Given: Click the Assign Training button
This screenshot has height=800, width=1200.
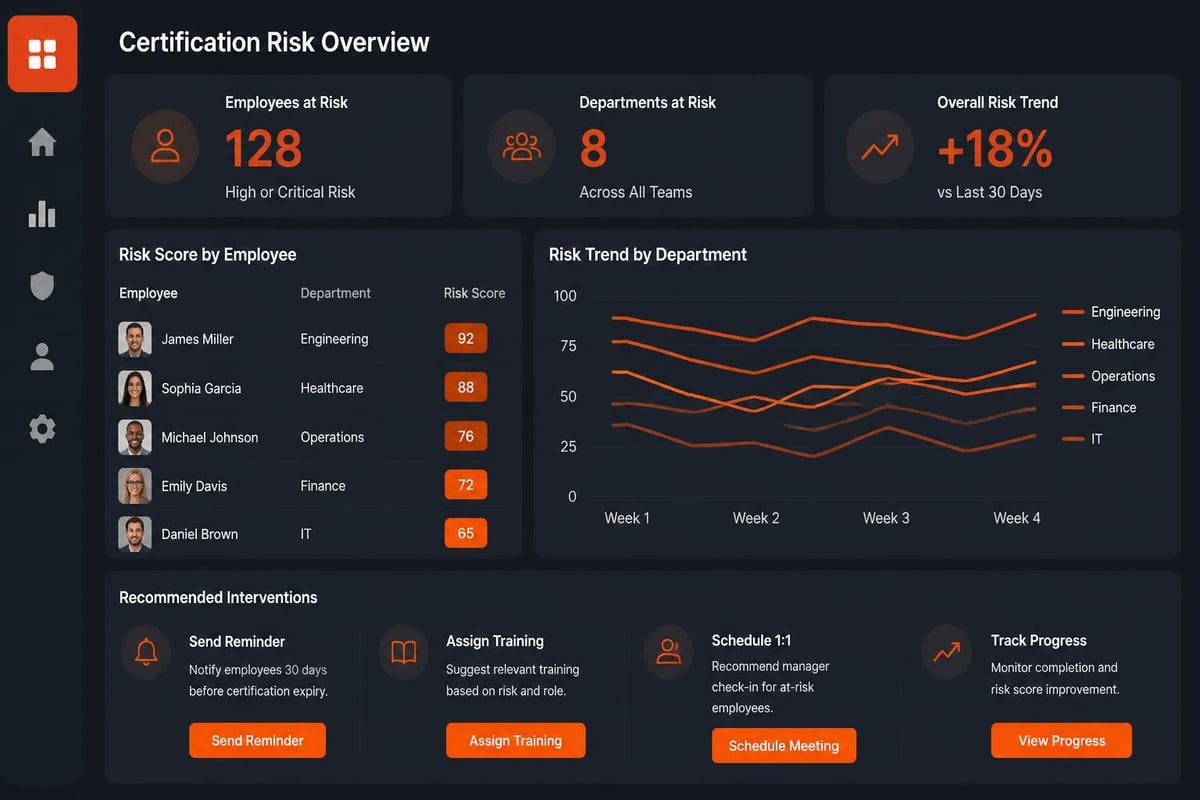Looking at the screenshot, I should point(516,741).
